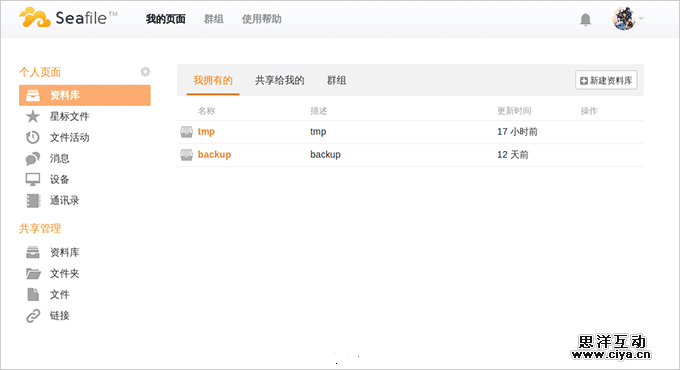Open 设备 in the sidebar
This screenshot has width=680, height=370.
point(59,179)
